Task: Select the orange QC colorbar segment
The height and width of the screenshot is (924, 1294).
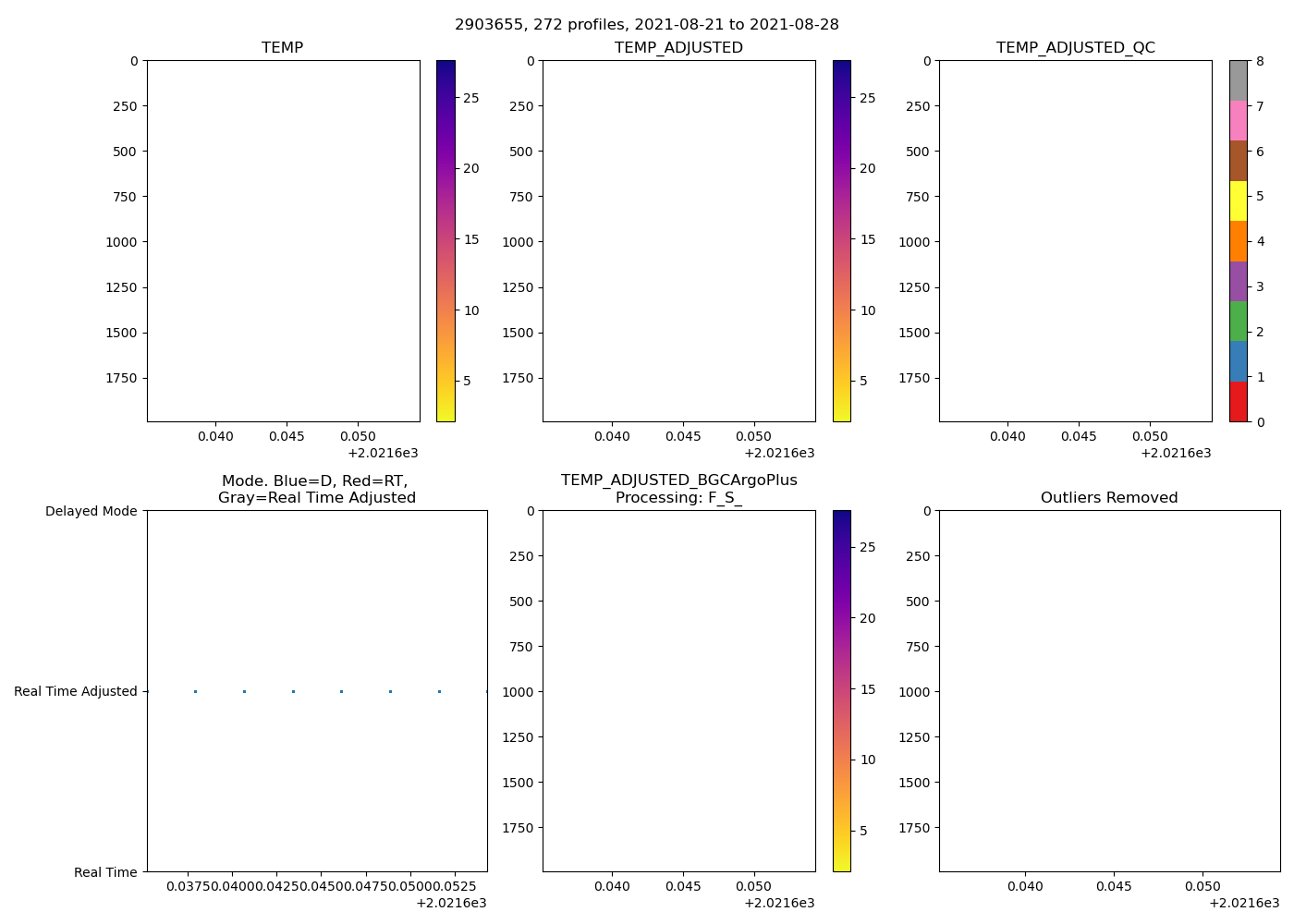Action: (x=1238, y=241)
